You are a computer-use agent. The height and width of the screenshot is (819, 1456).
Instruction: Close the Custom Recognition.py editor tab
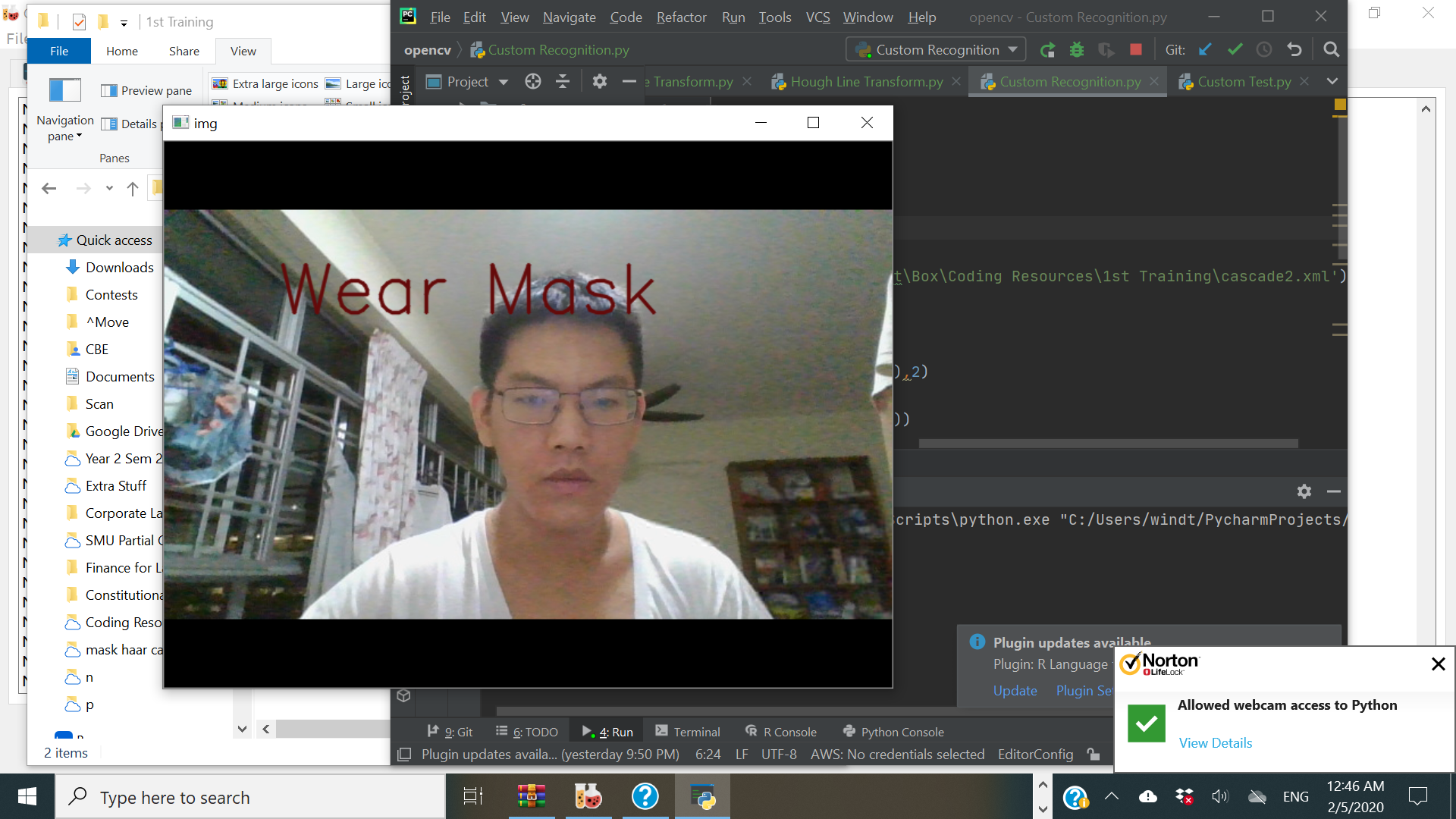[1154, 82]
